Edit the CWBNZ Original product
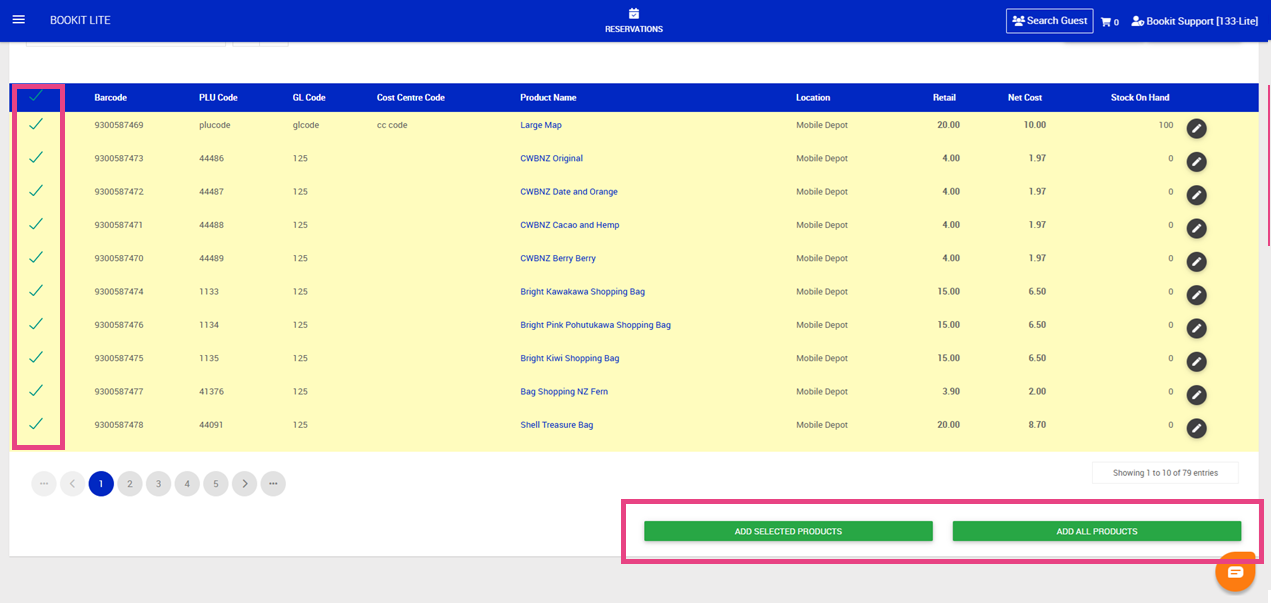This screenshot has height=603, width=1271. [x=1196, y=162]
